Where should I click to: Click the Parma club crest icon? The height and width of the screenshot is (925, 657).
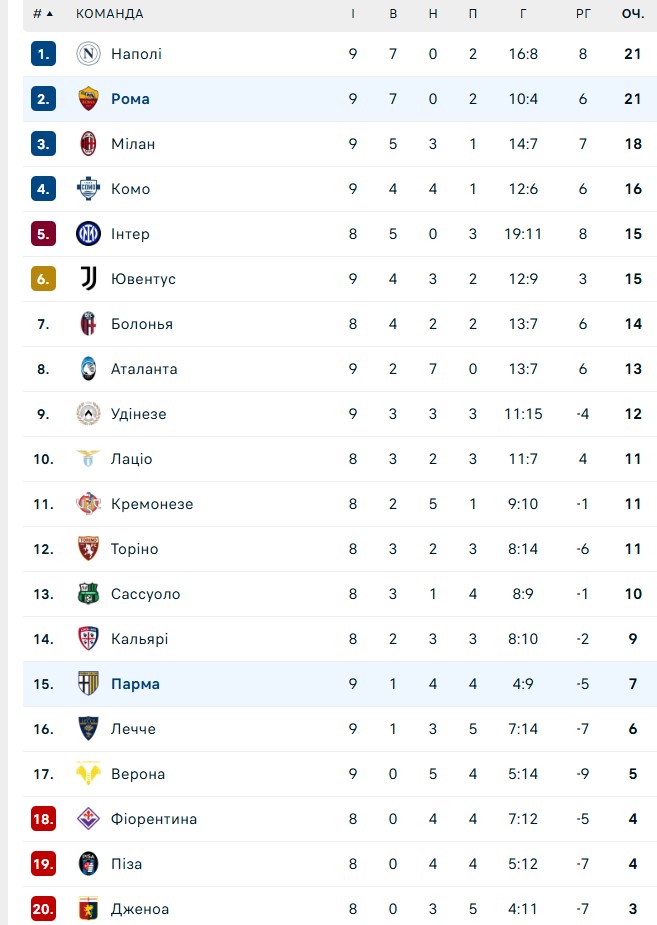click(89, 684)
